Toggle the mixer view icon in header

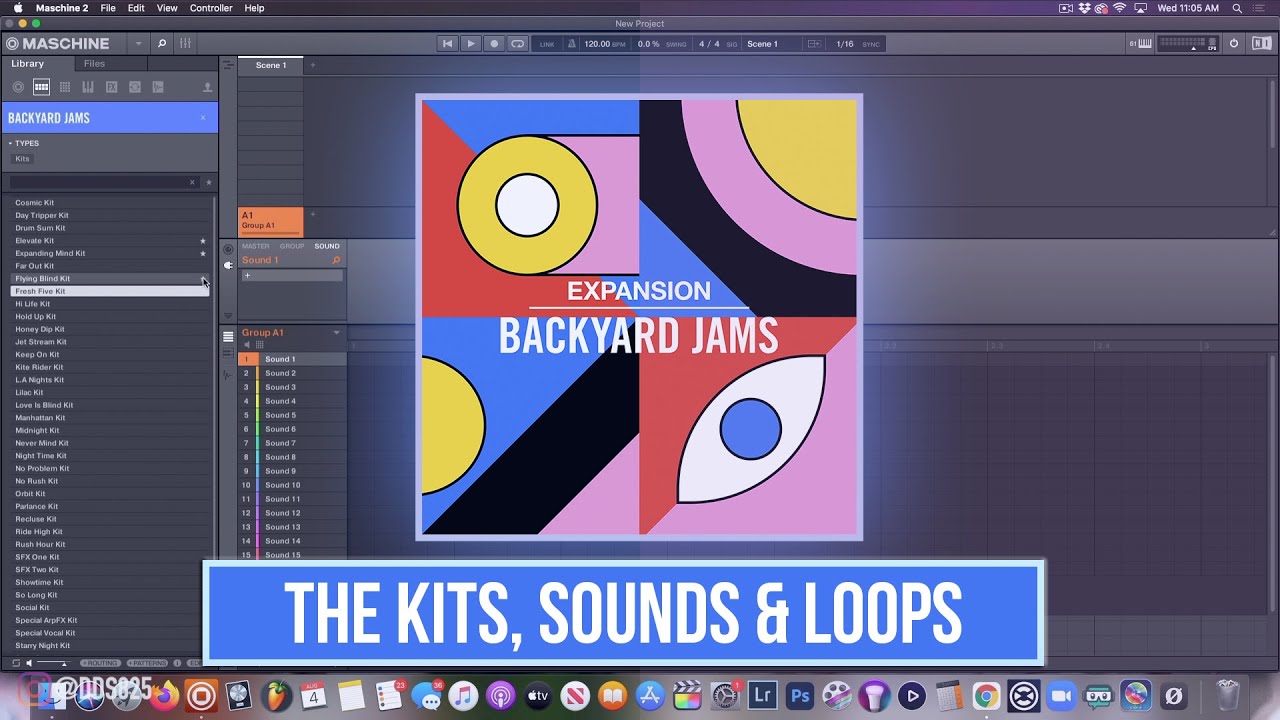click(185, 44)
